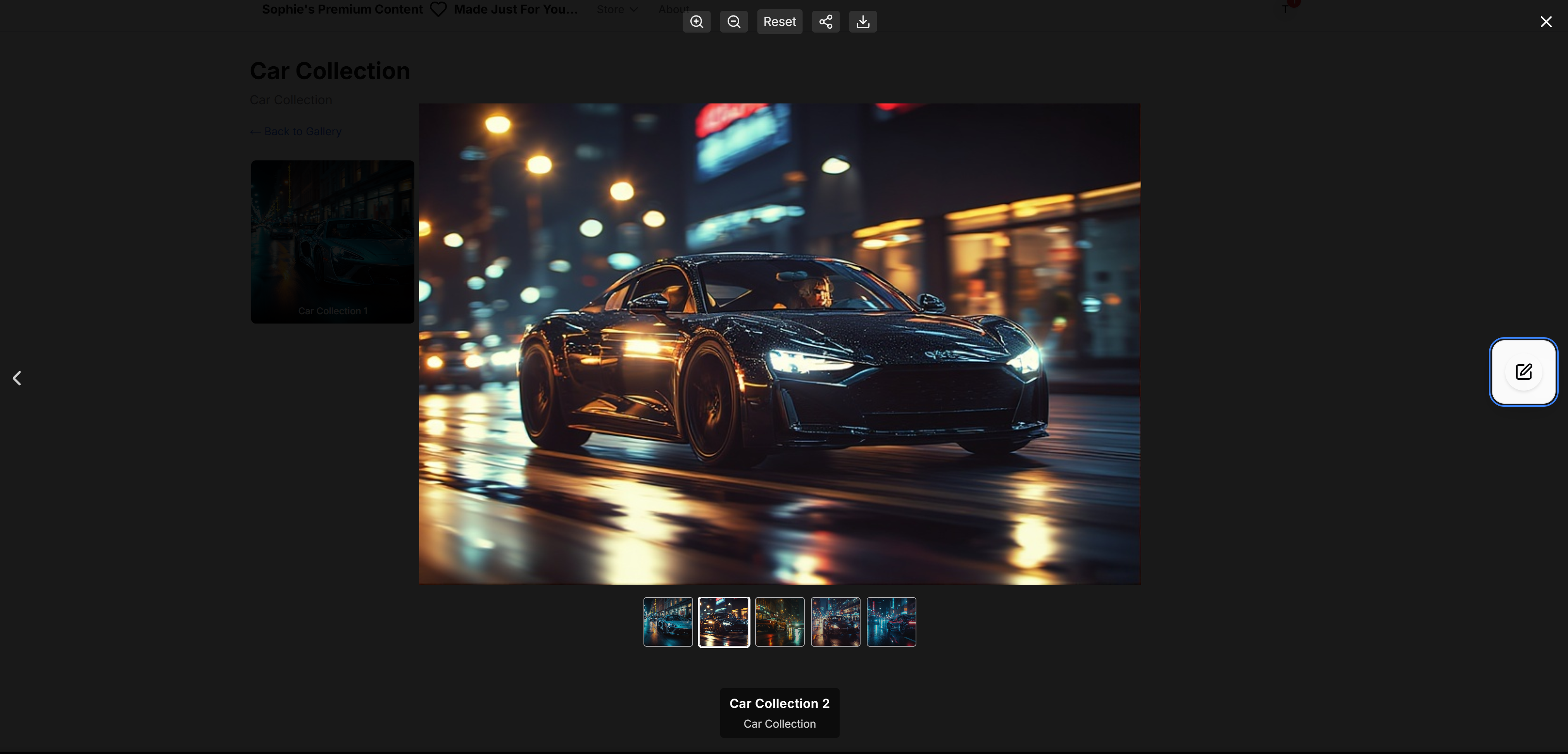
Task: Click Back to Gallery link
Action: 296,131
